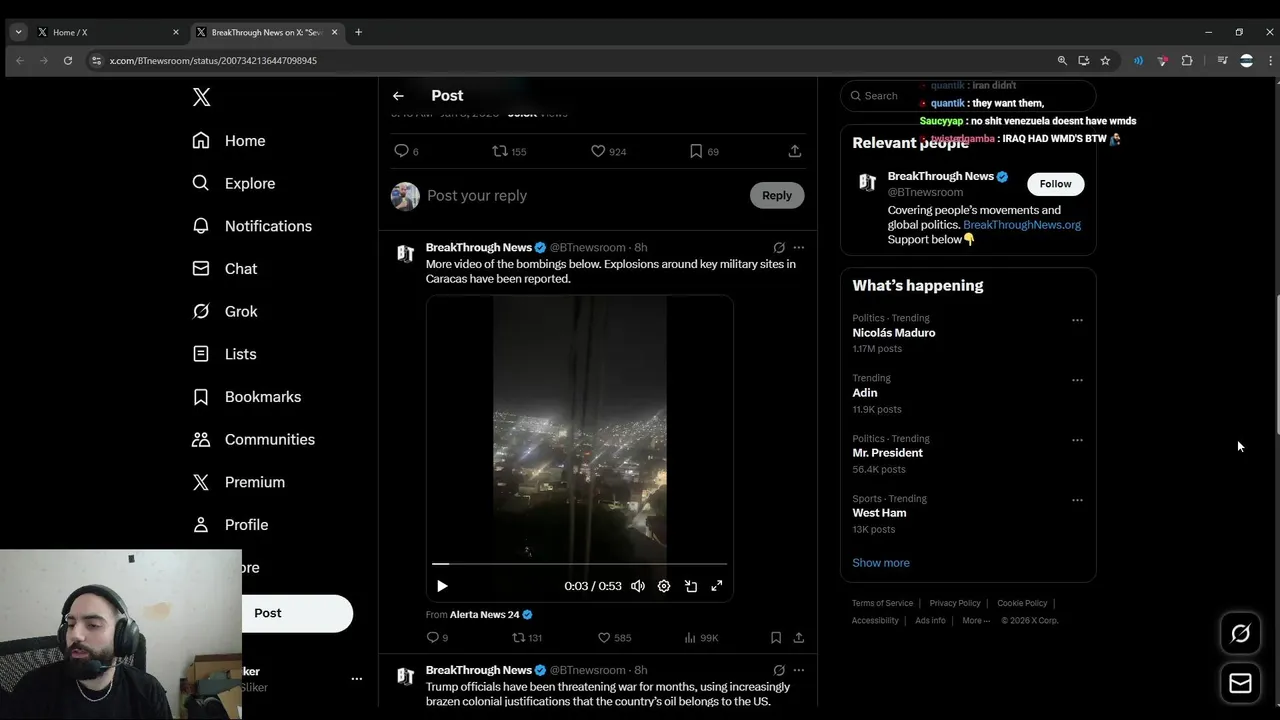
Task: Open floating Grok button
Action: click(x=1241, y=634)
